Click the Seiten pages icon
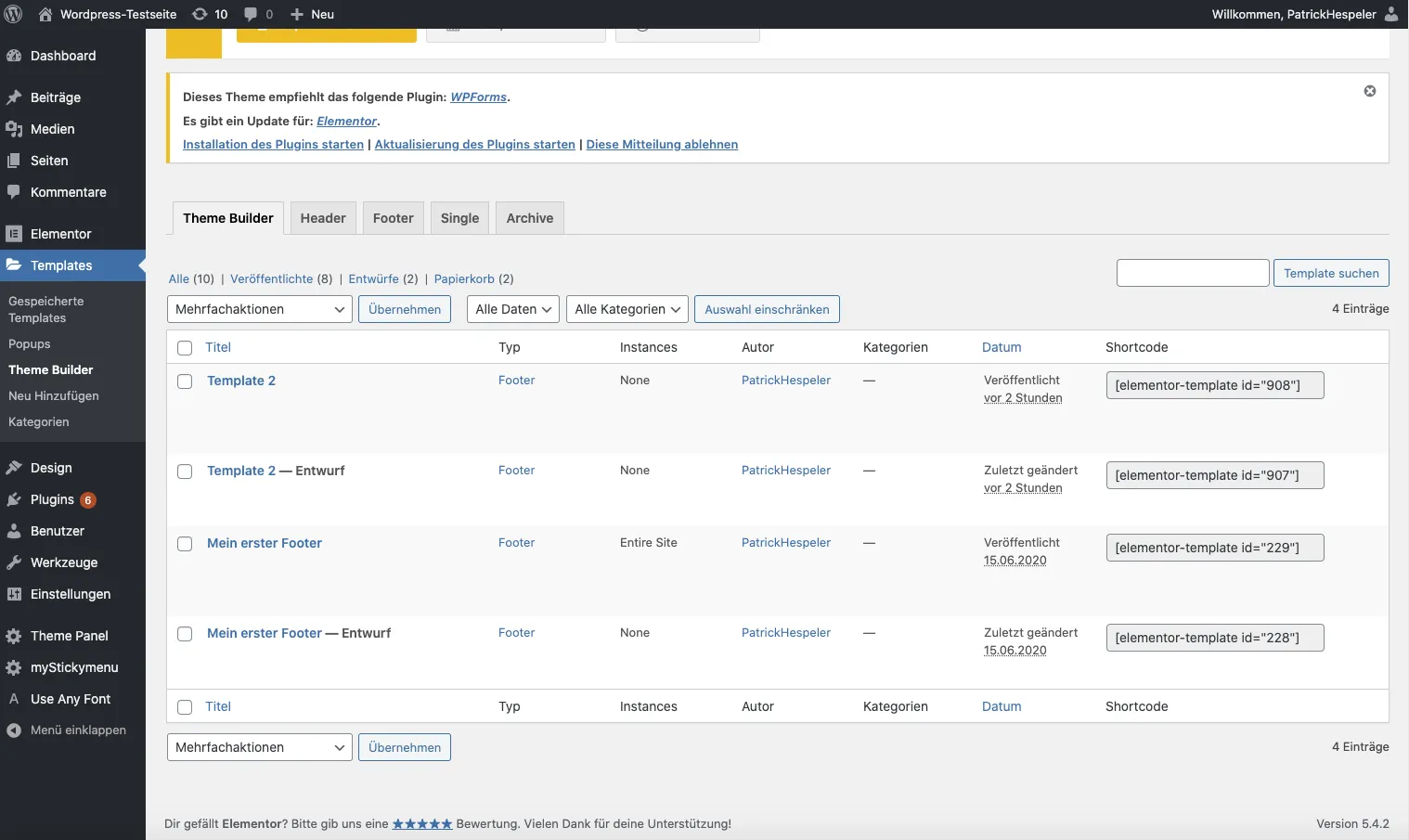The height and width of the screenshot is (840, 1409). click(14, 161)
